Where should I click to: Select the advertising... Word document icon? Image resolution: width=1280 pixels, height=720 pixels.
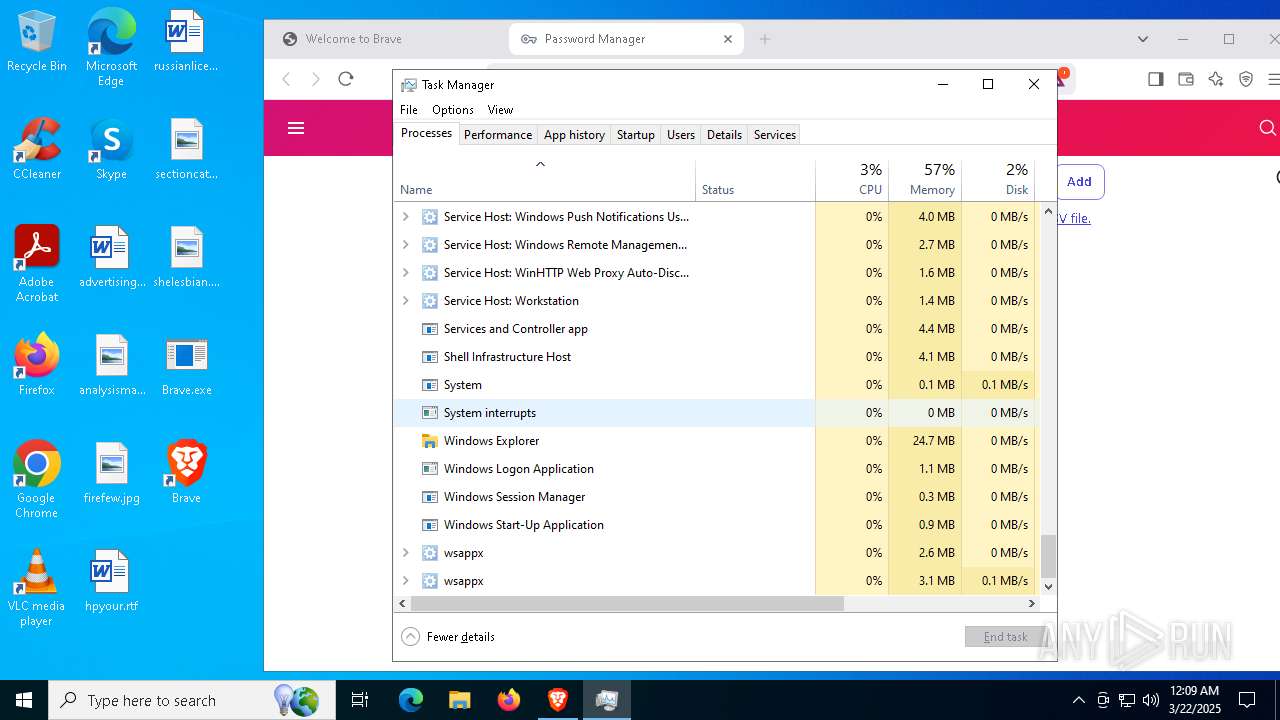[111, 258]
